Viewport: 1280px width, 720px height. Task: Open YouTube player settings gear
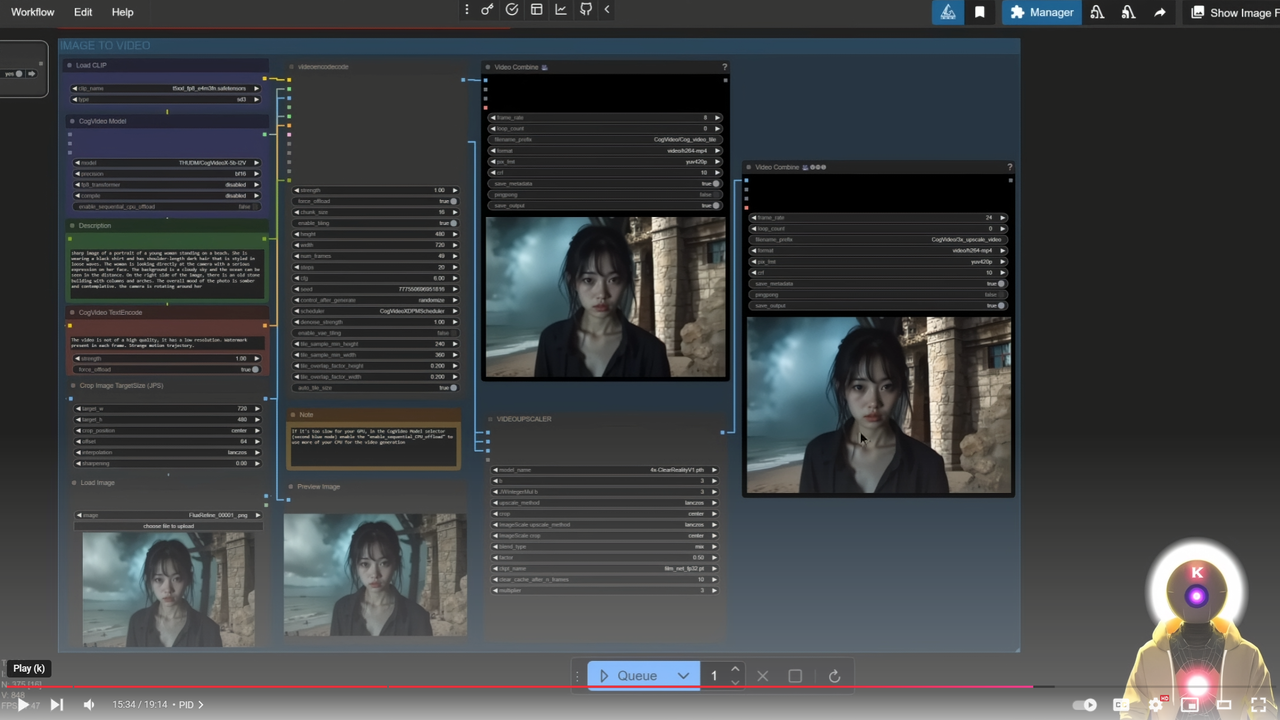pyautogui.click(x=1156, y=705)
